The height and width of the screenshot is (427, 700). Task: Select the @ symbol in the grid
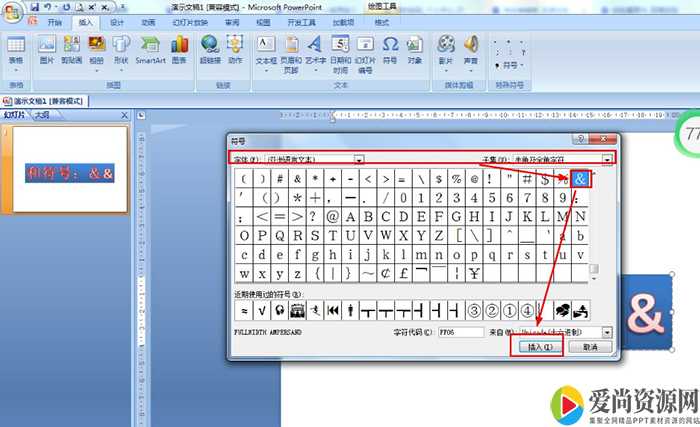(x=333, y=216)
